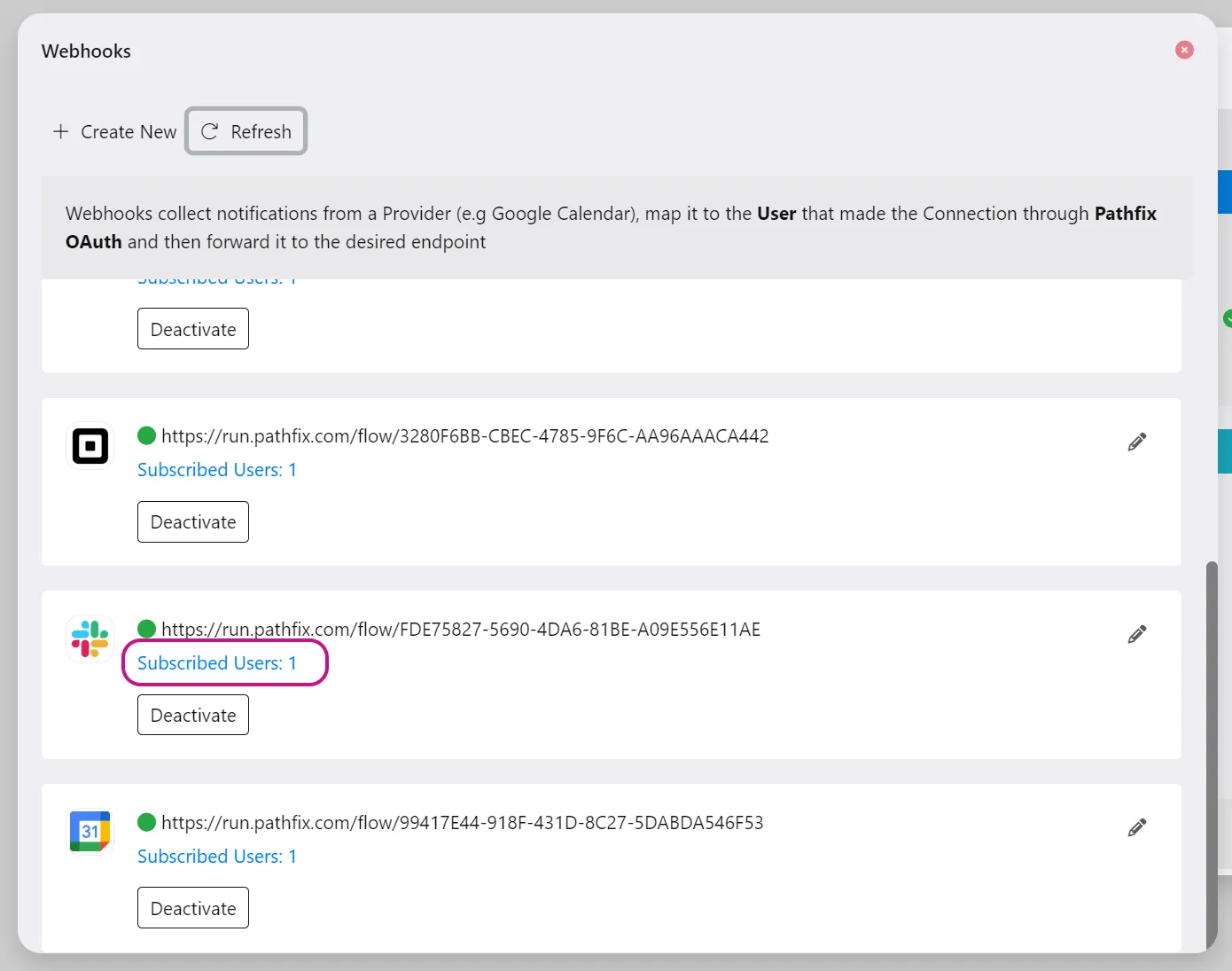Image resolution: width=1232 pixels, height=971 pixels.
Task: Refresh the webhooks list
Action: (x=246, y=131)
